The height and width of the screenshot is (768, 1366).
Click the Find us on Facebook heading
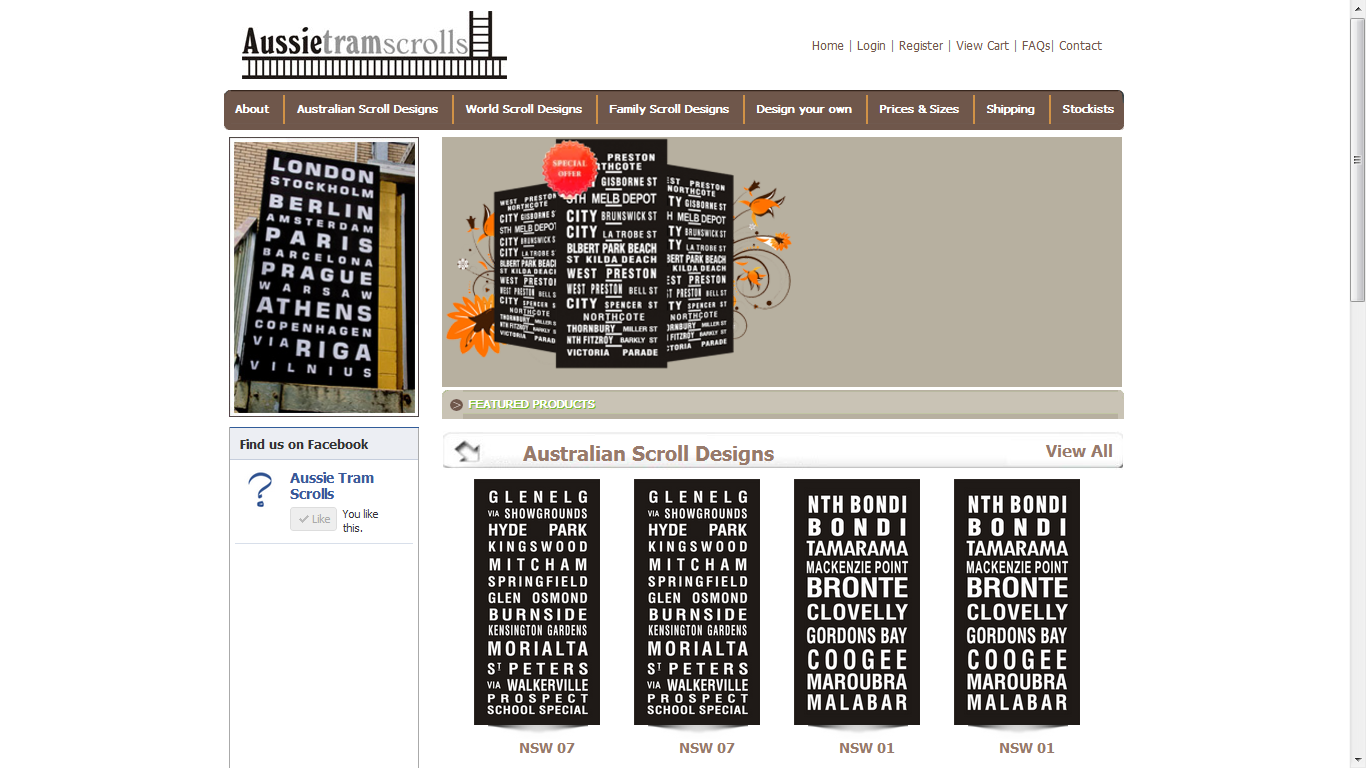click(x=304, y=444)
